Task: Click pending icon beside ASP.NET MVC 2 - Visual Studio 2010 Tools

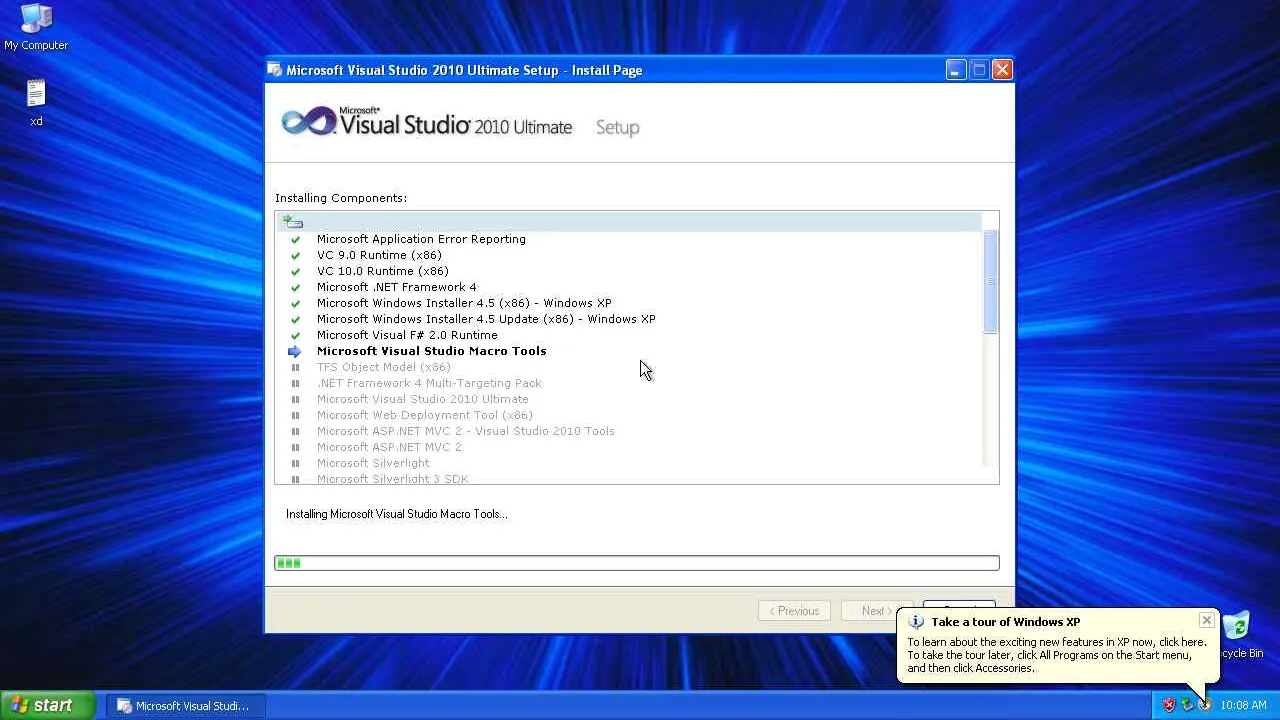Action: 295,431
